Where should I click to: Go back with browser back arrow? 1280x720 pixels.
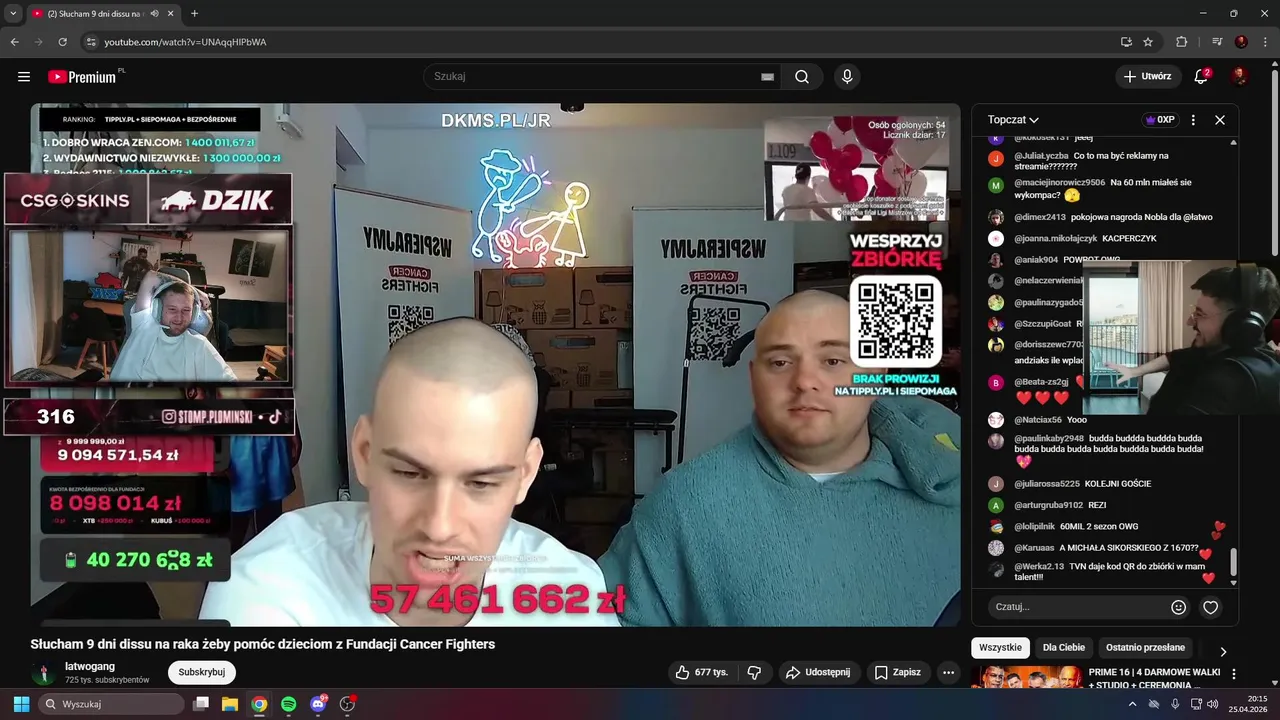[14, 42]
